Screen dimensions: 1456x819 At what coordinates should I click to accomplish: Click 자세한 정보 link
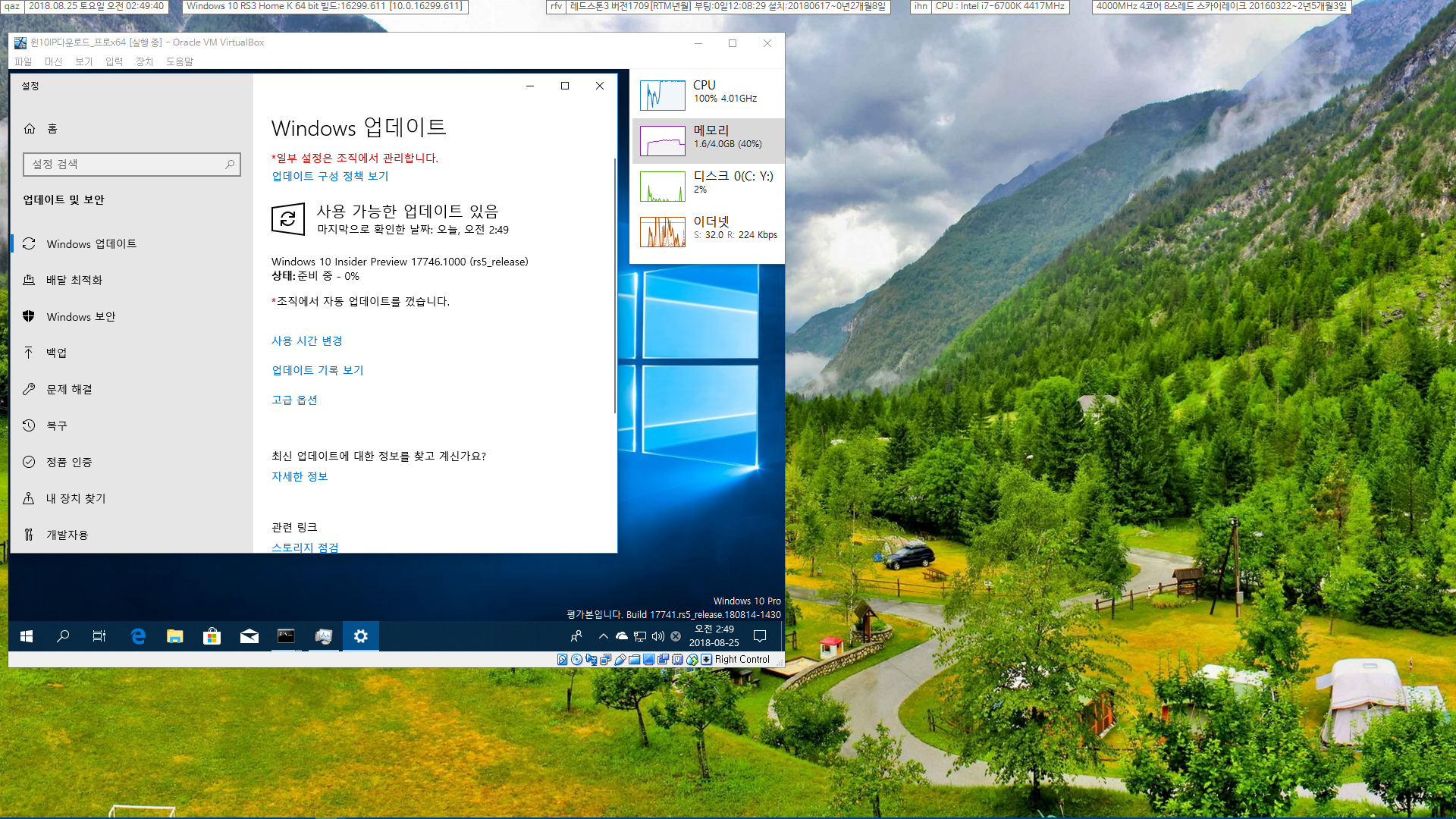[300, 476]
